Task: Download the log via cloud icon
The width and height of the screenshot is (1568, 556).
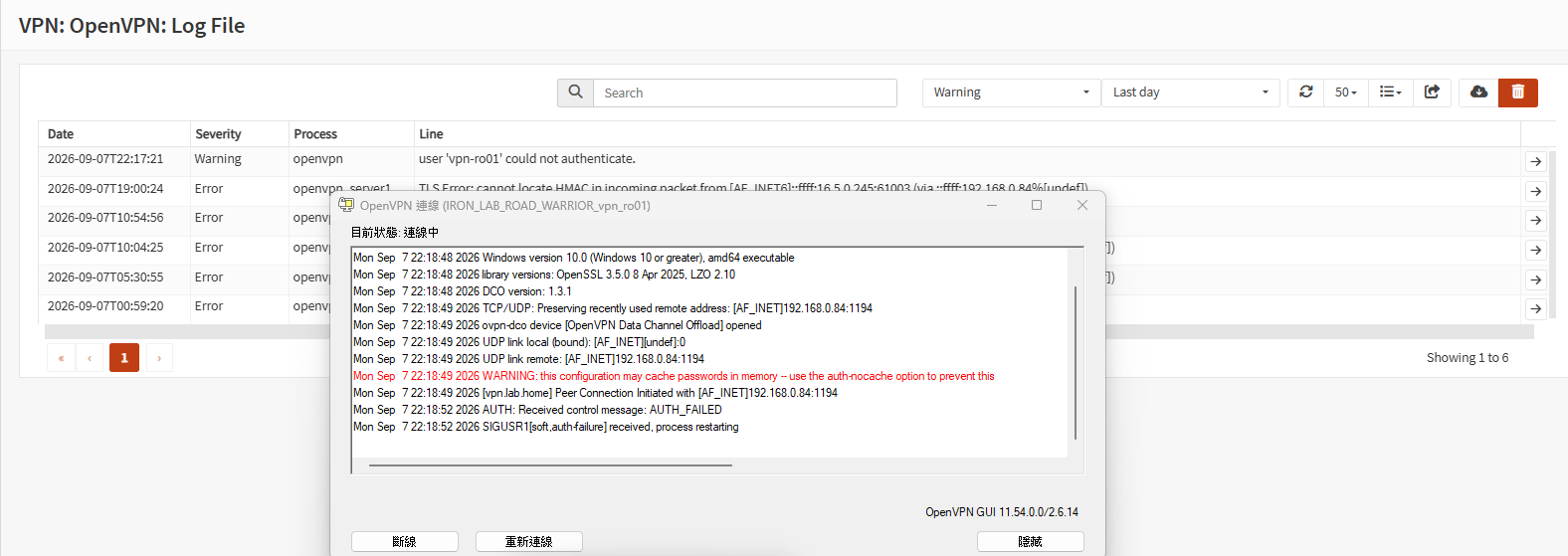Action: point(1478,93)
